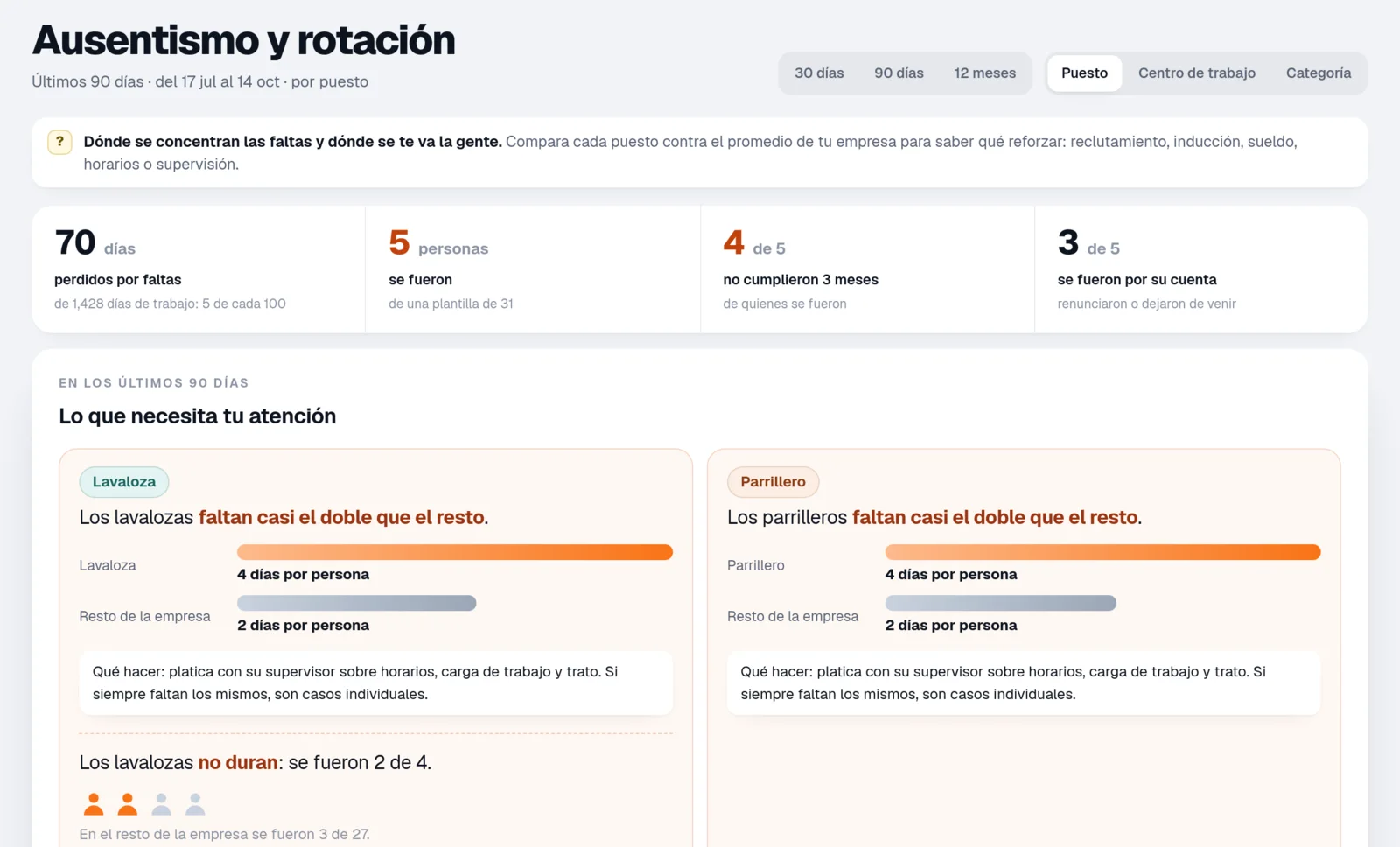Click the gray Resto de la empresa bar in Lavaloza card
The image size is (1400, 847).
(357, 603)
